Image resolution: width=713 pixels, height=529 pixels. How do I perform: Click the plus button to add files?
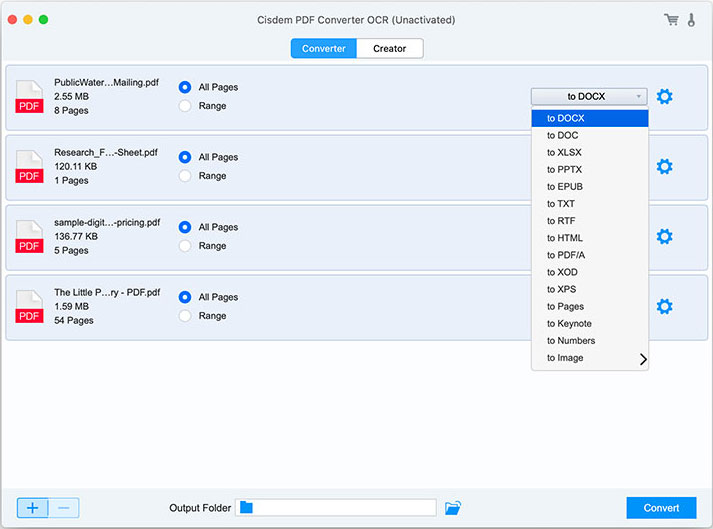click(x=32, y=508)
